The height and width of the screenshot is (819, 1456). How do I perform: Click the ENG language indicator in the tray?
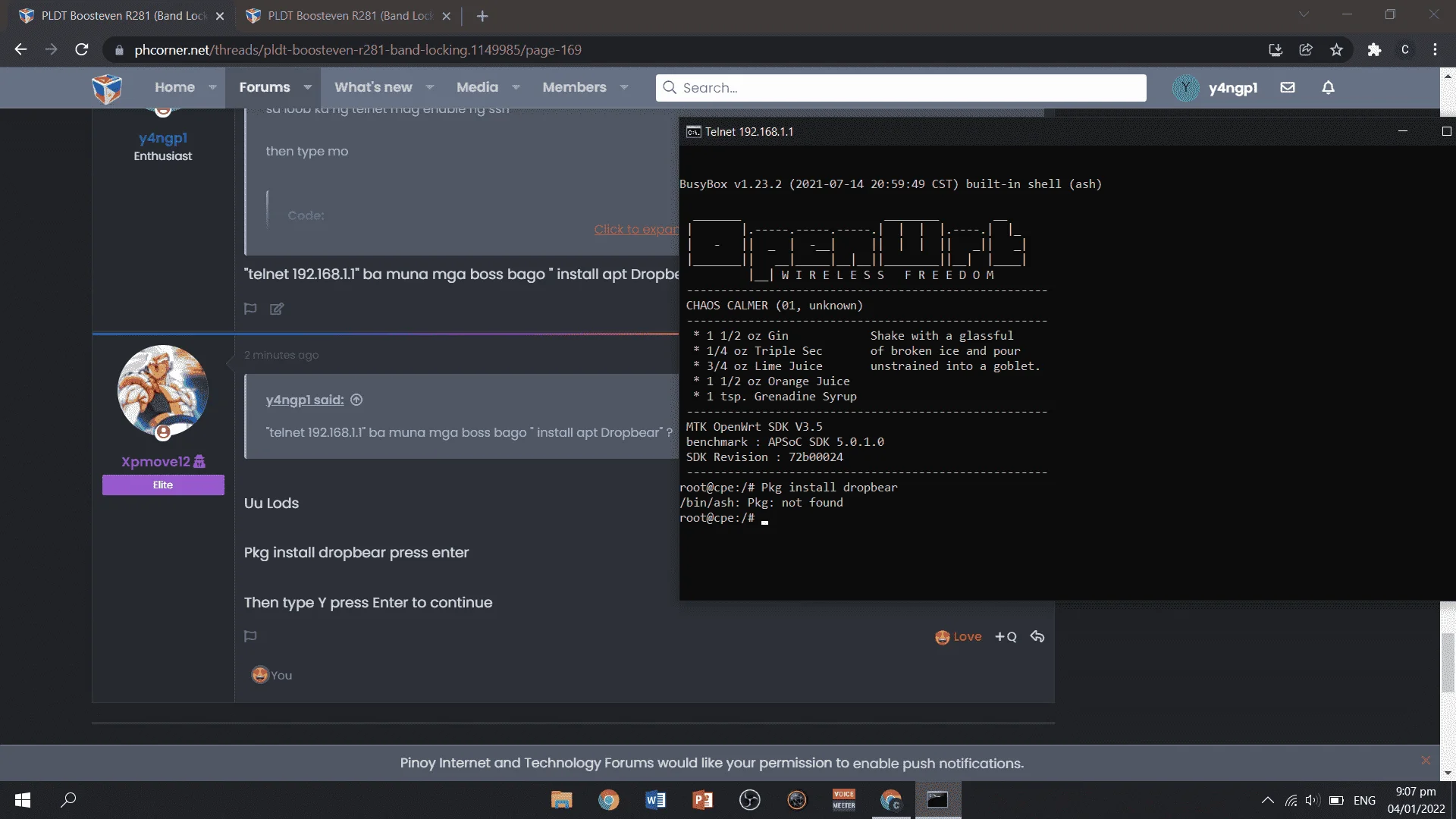(x=1364, y=800)
